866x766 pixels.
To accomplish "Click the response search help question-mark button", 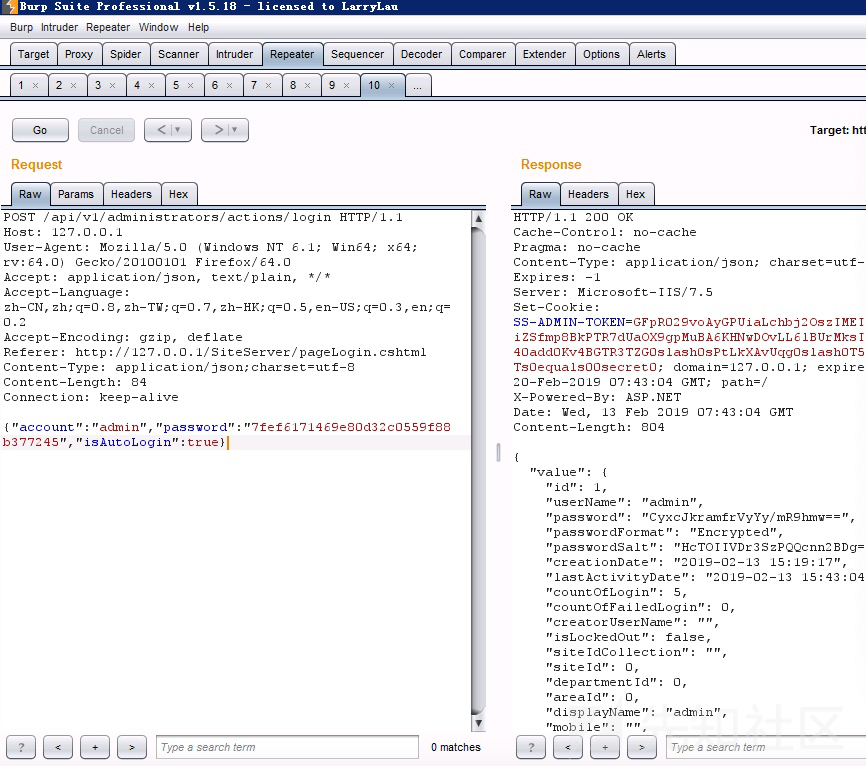I will point(531,747).
